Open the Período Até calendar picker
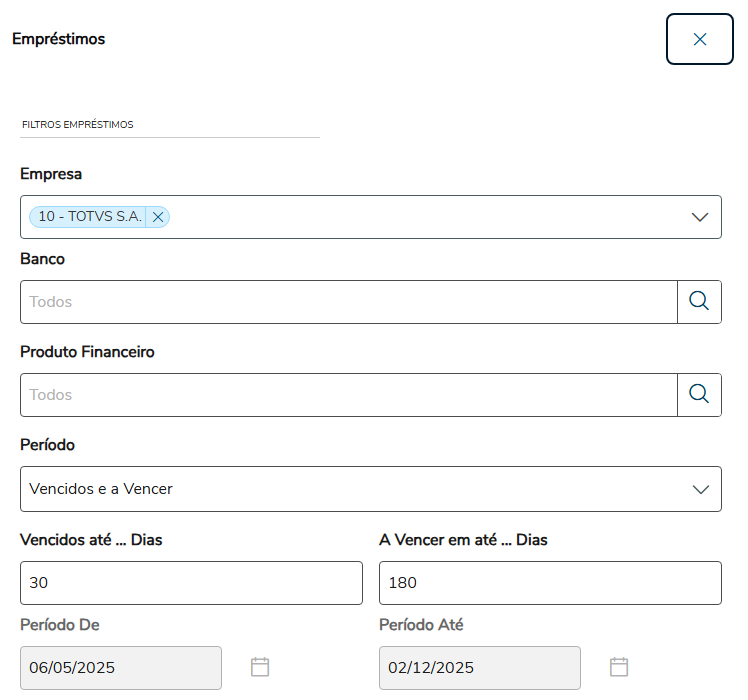This screenshot has height=700, width=748. (x=619, y=667)
